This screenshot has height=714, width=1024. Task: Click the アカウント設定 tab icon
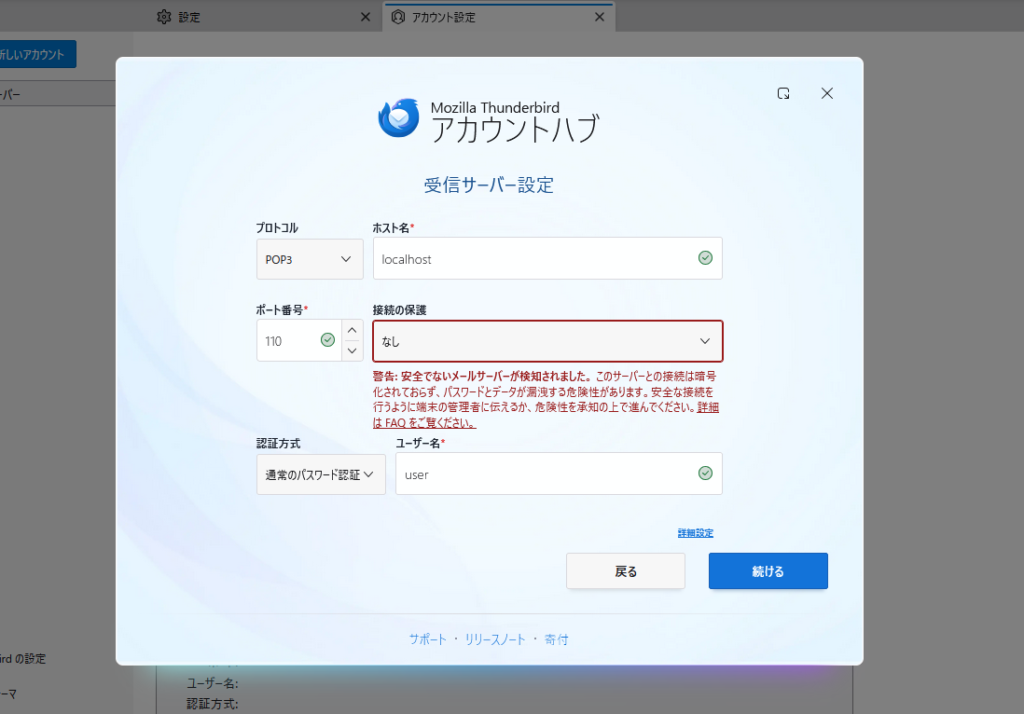[398, 17]
